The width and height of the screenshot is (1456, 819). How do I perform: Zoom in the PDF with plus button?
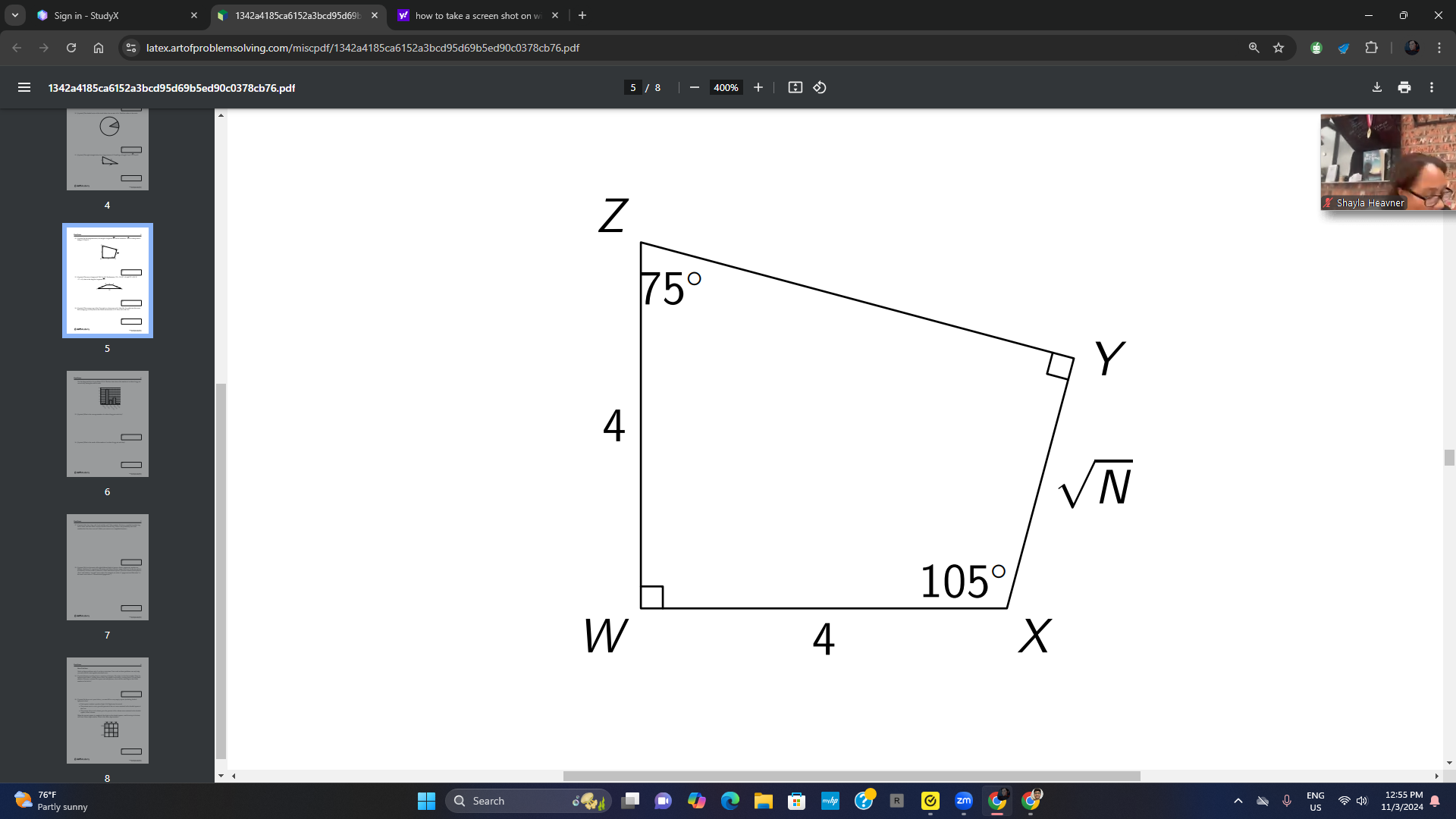758,88
